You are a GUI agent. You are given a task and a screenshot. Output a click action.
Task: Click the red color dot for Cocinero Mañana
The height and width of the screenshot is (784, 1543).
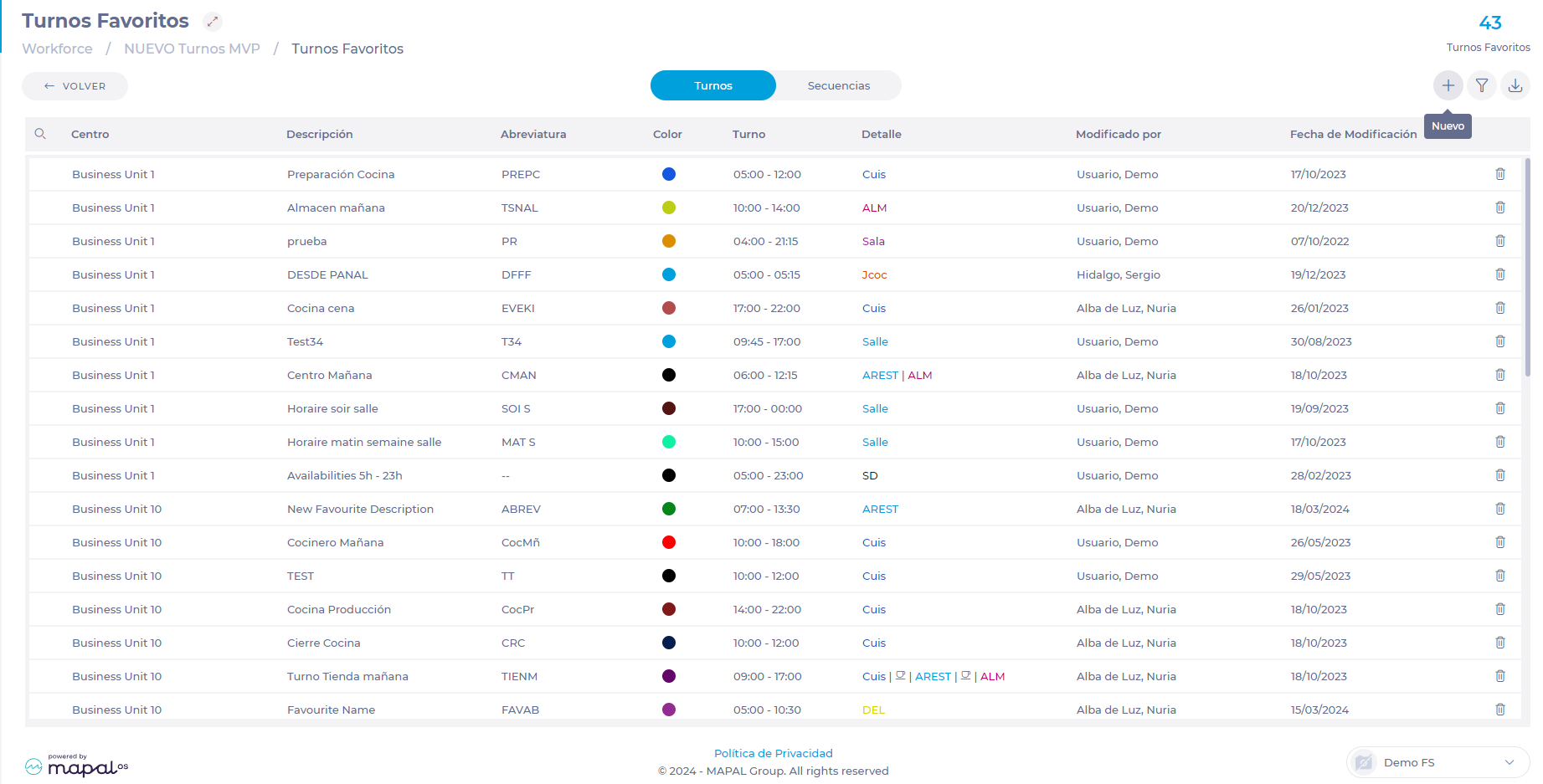(x=669, y=542)
